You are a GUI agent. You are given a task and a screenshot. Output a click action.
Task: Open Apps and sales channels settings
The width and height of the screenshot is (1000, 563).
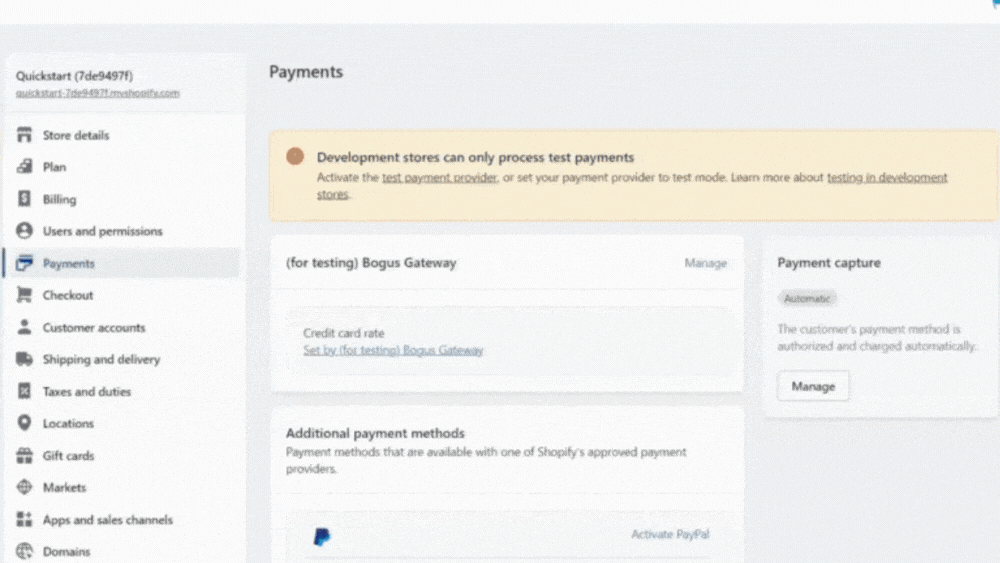point(108,520)
